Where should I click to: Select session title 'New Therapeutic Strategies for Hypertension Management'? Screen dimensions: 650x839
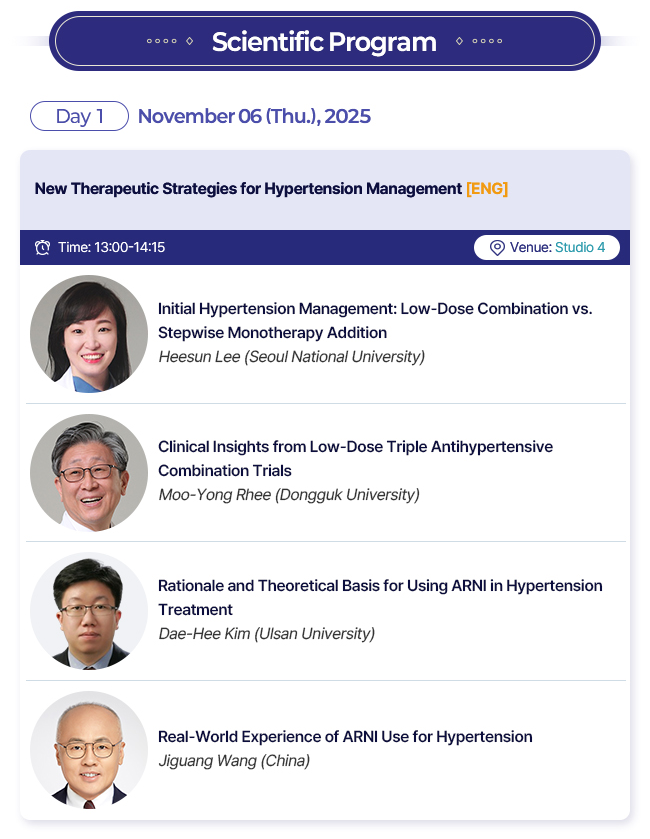coord(248,189)
